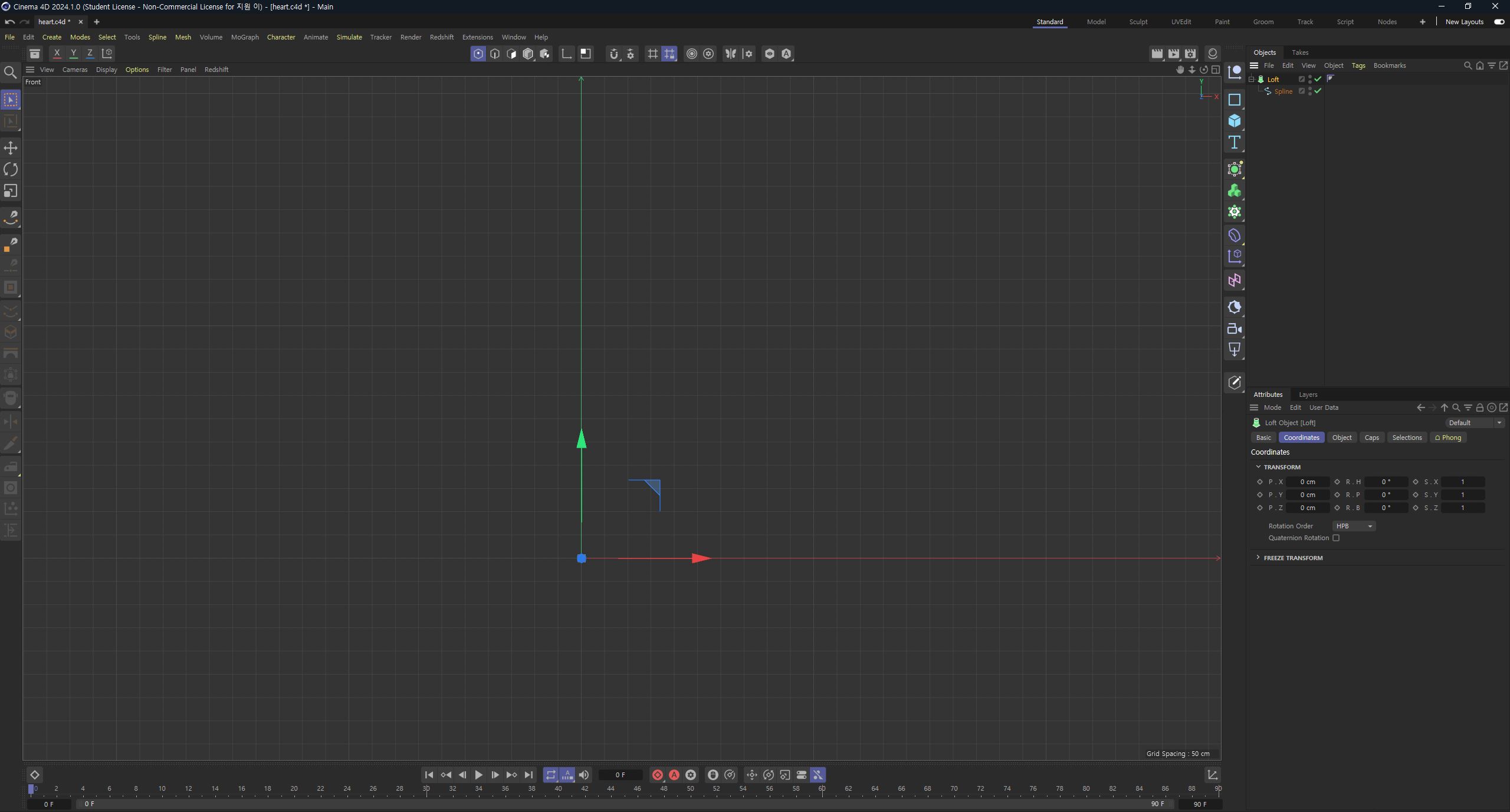Open the Phong tag tab
The width and height of the screenshot is (1510, 812).
click(1447, 438)
